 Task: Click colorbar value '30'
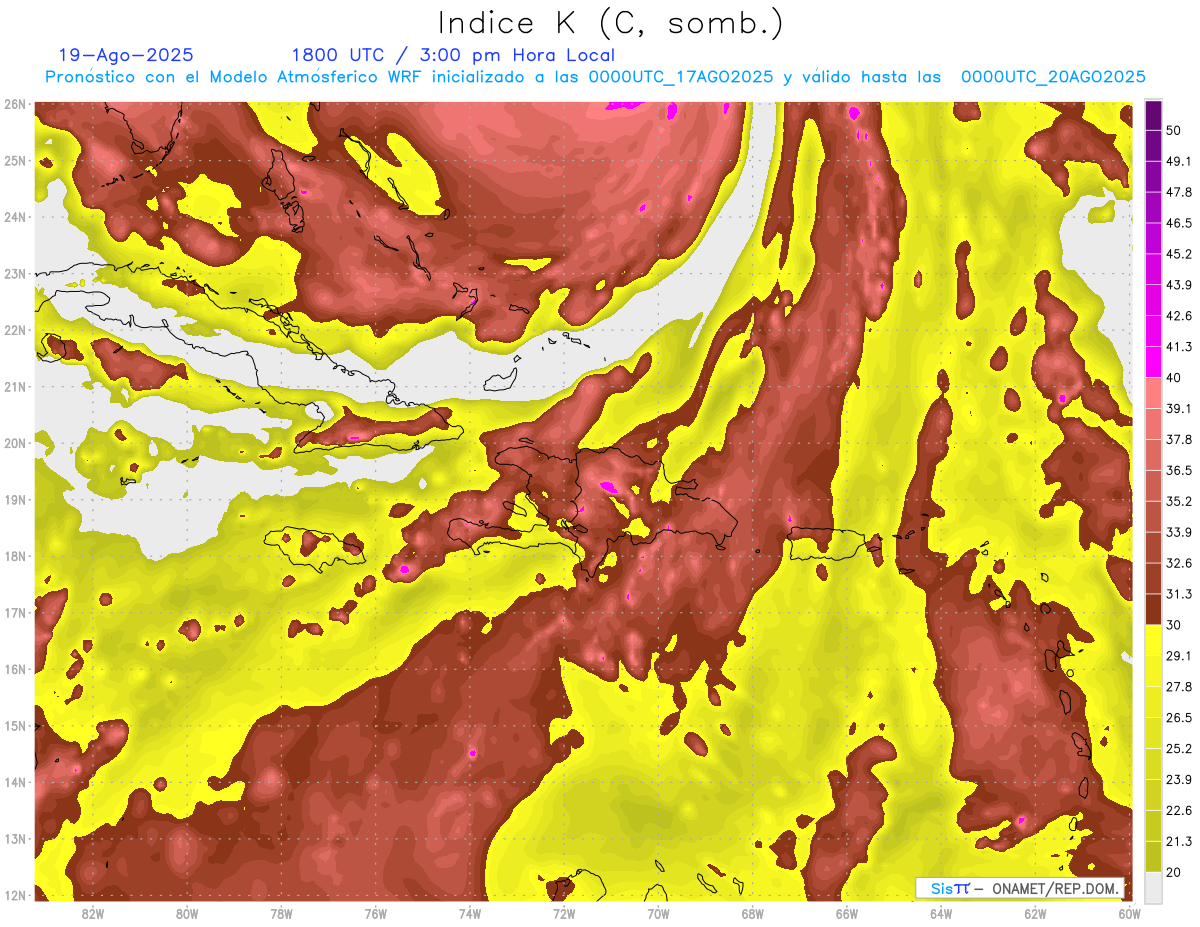[x=1175, y=625]
